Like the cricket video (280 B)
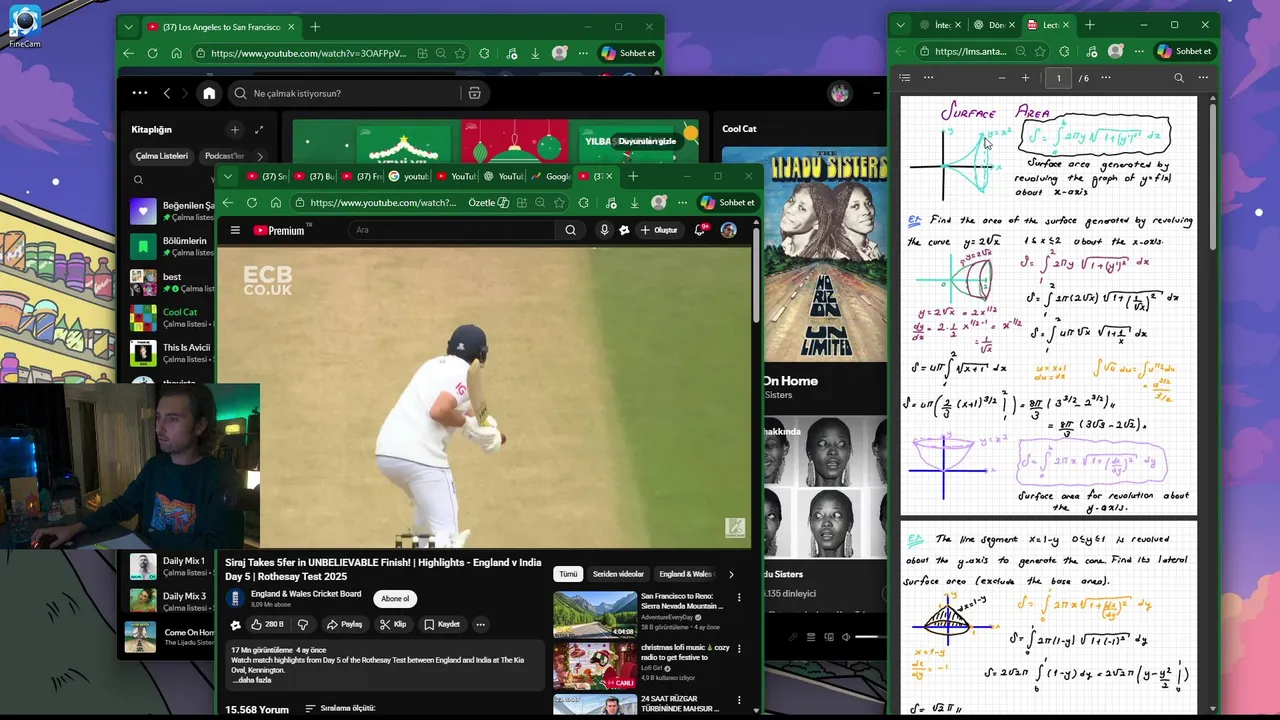The height and width of the screenshot is (720, 1280). coord(267,624)
